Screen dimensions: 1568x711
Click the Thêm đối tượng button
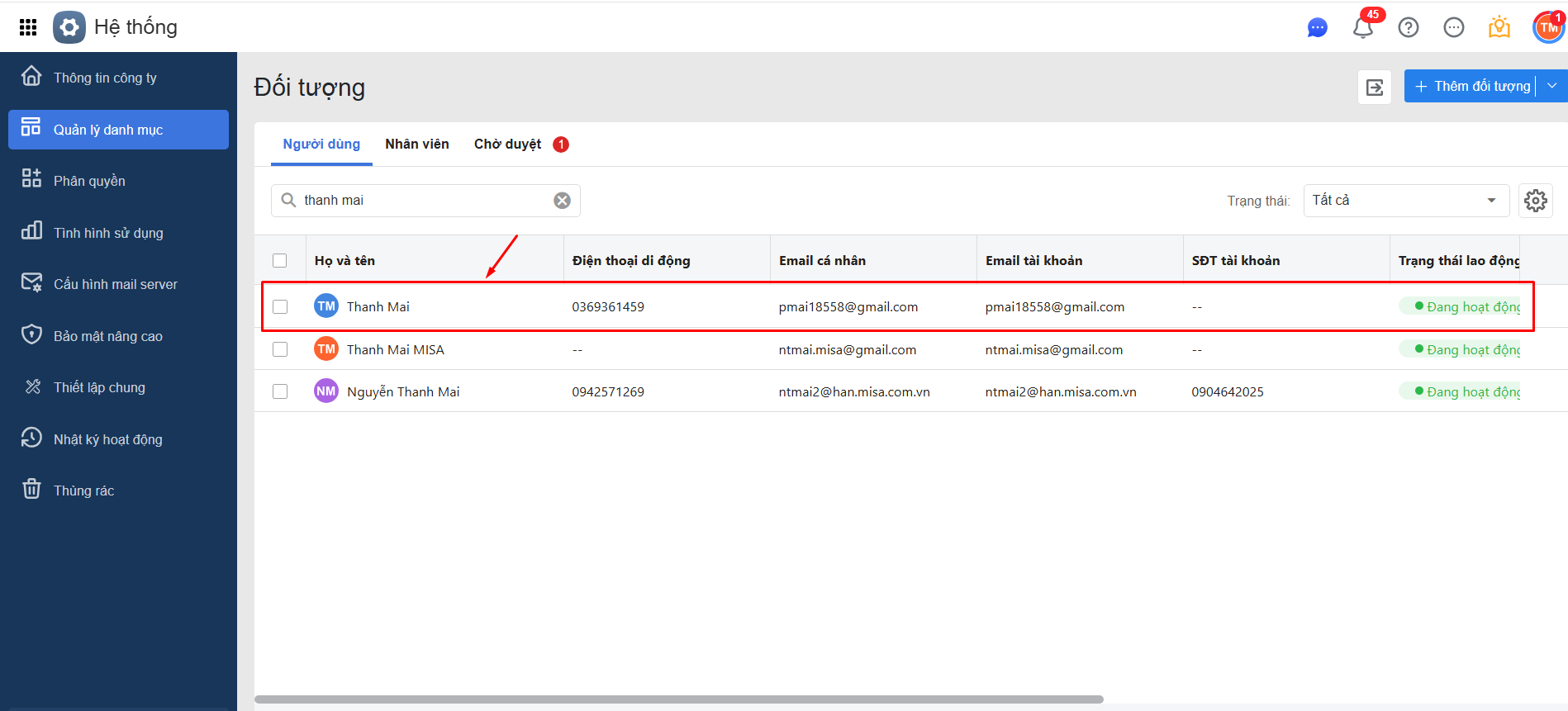click(1472, 86)
